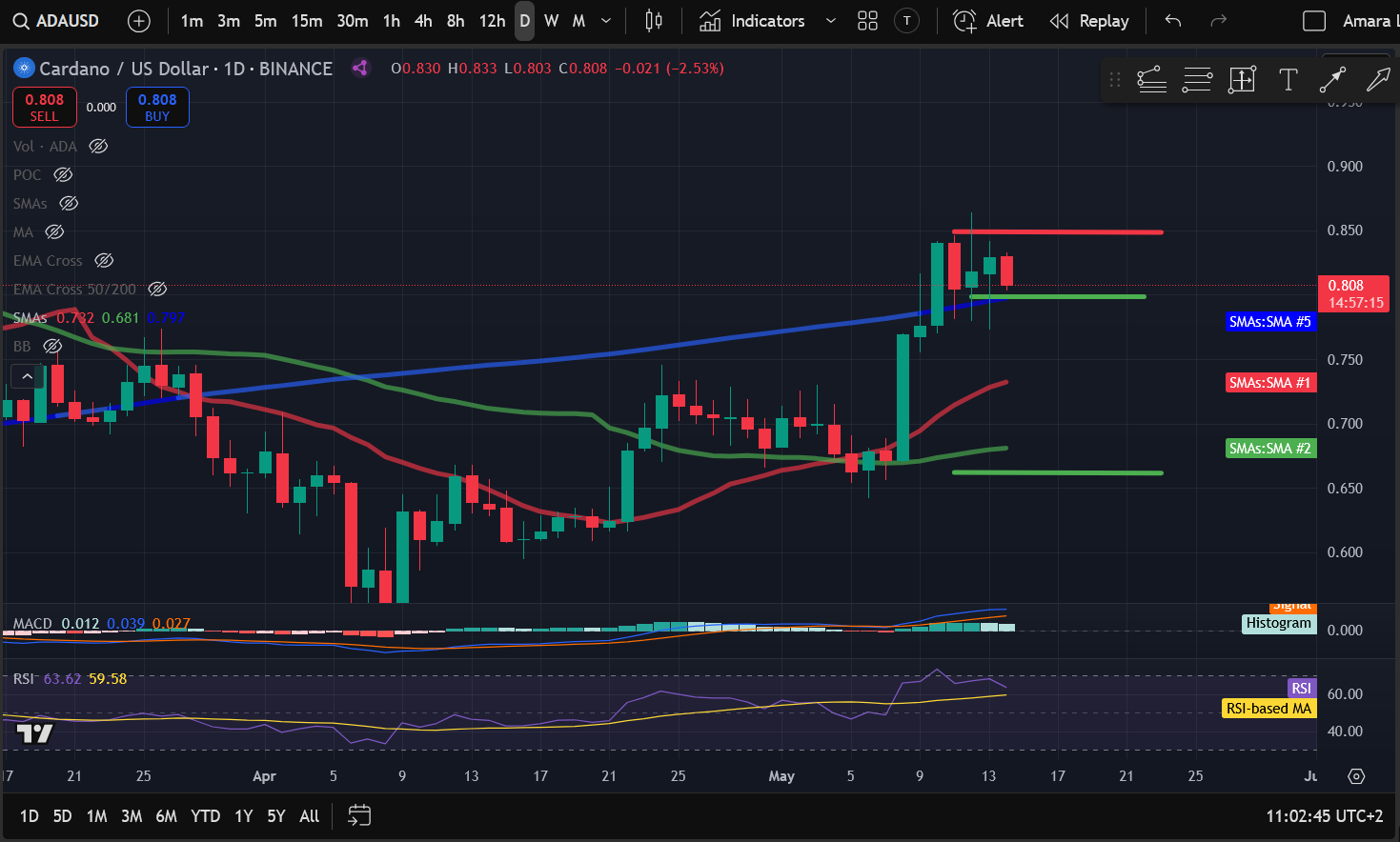Click the 0.808 BUY button
The height and width of the screenshot is (842, 1400).
pyautogui.click(x=157, y=107)
